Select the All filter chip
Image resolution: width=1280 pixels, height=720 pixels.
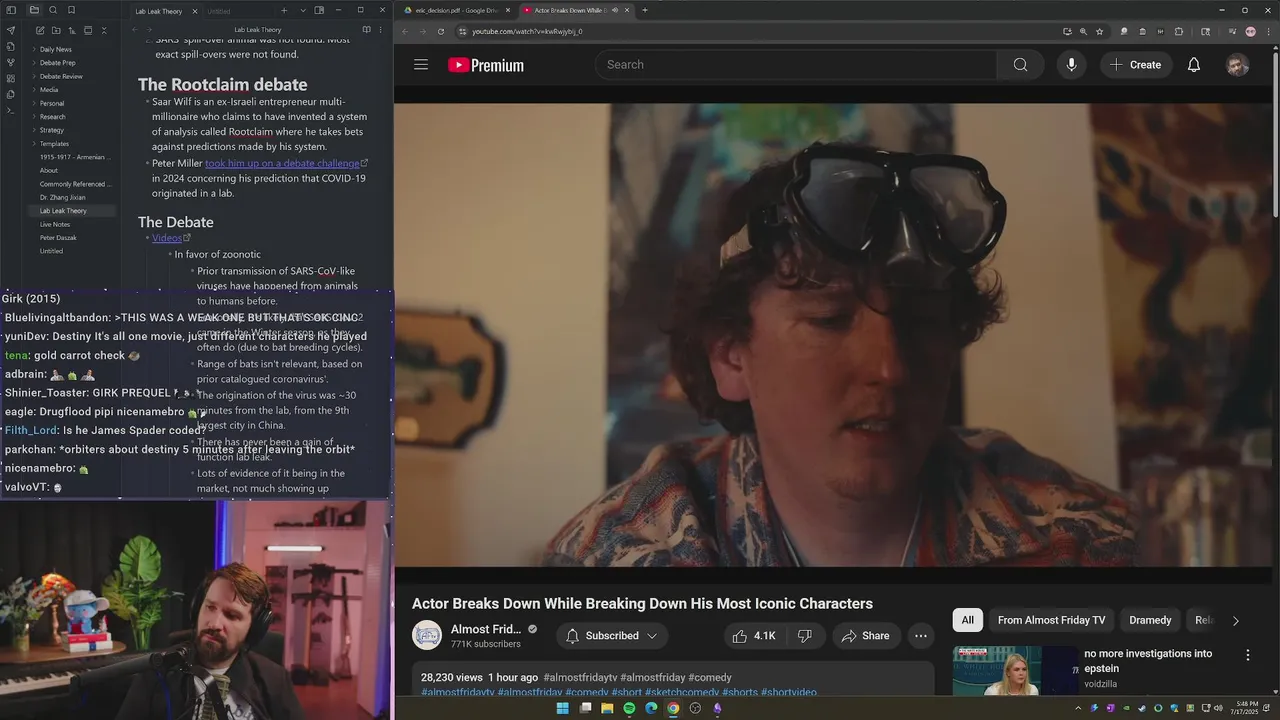tap(967, 620)
